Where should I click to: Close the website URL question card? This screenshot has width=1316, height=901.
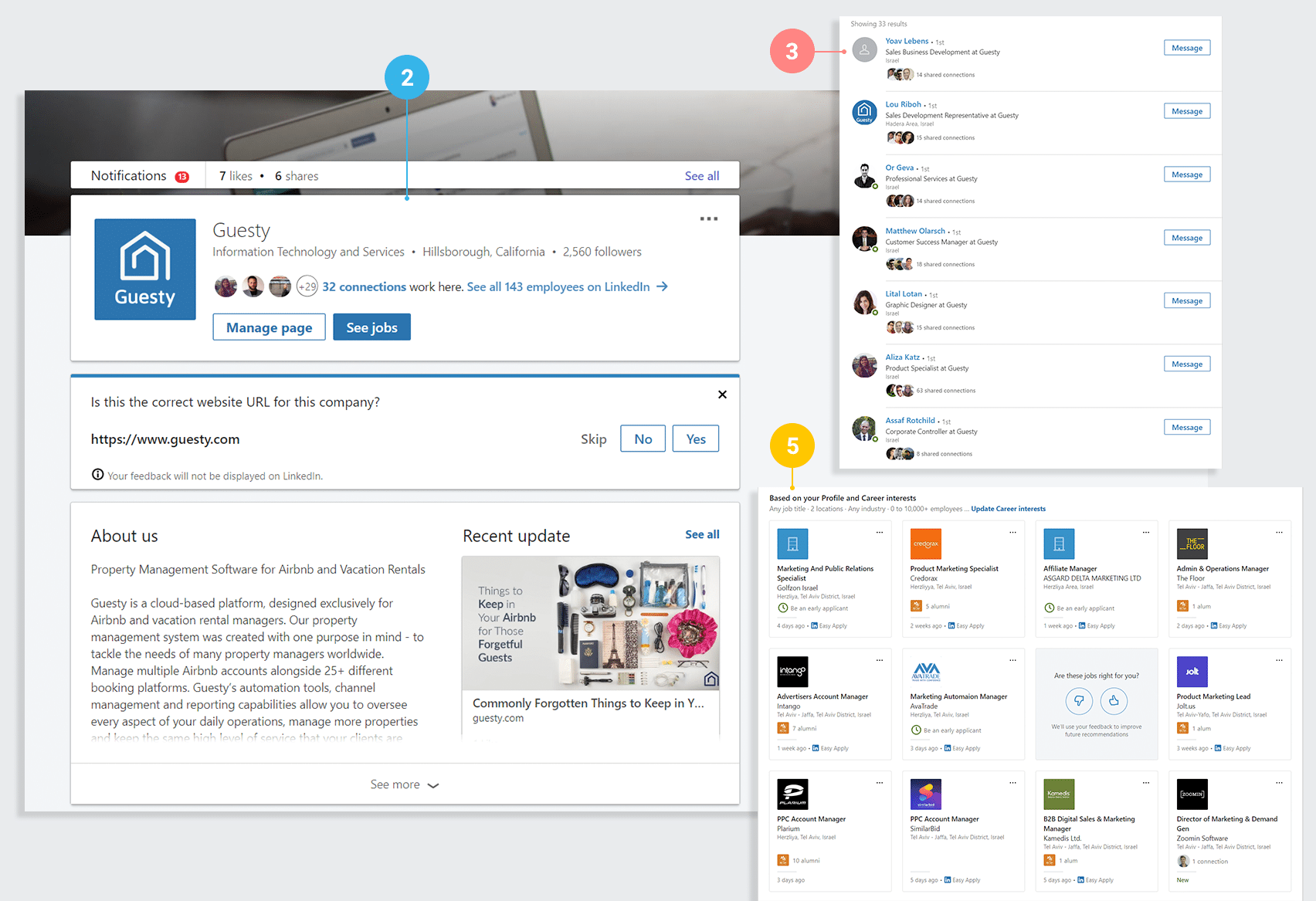722,395
